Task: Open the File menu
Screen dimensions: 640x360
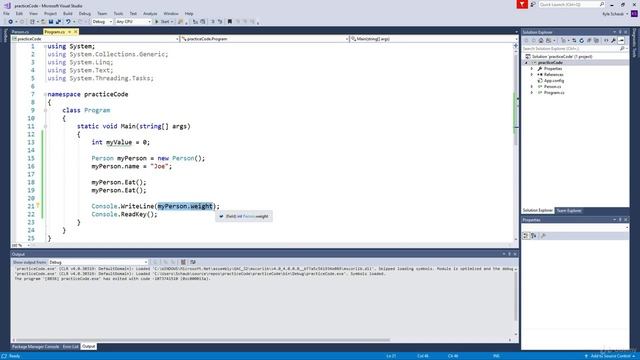Action: [x=6, y=13]
